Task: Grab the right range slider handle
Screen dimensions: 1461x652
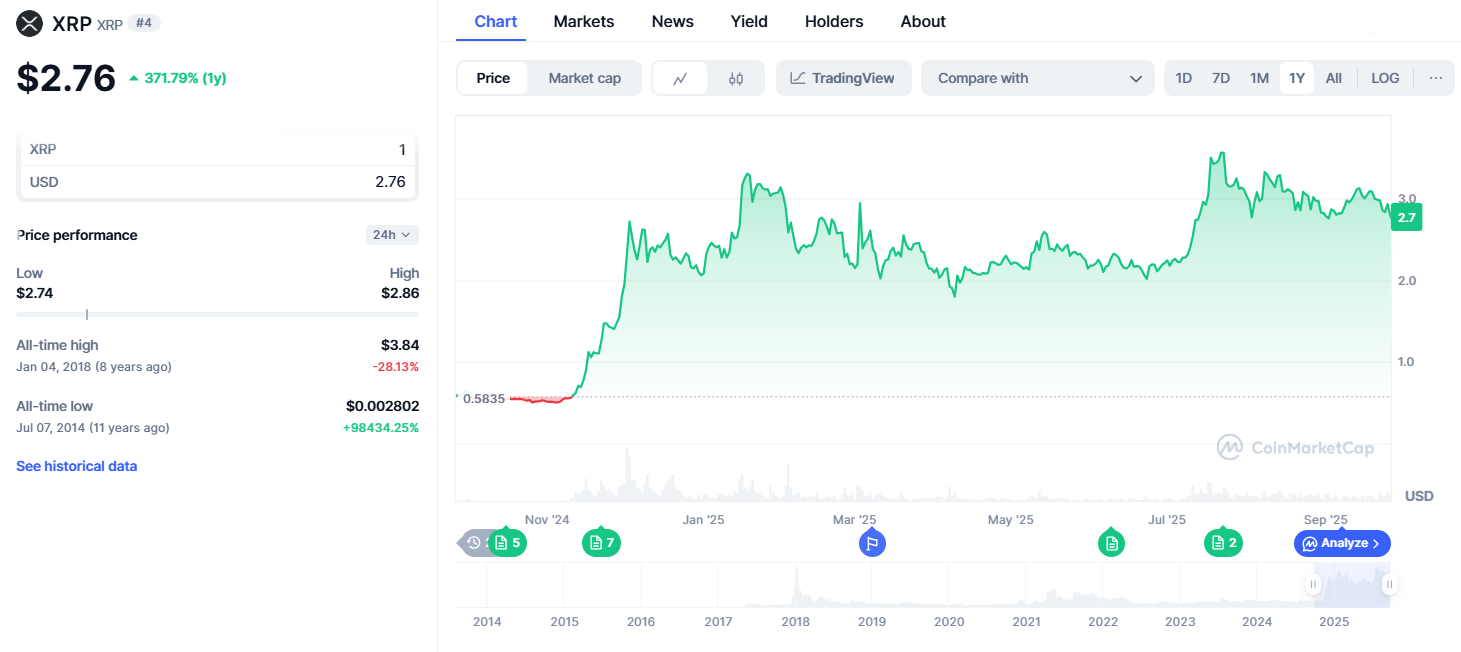Action: click(1389, 584)
